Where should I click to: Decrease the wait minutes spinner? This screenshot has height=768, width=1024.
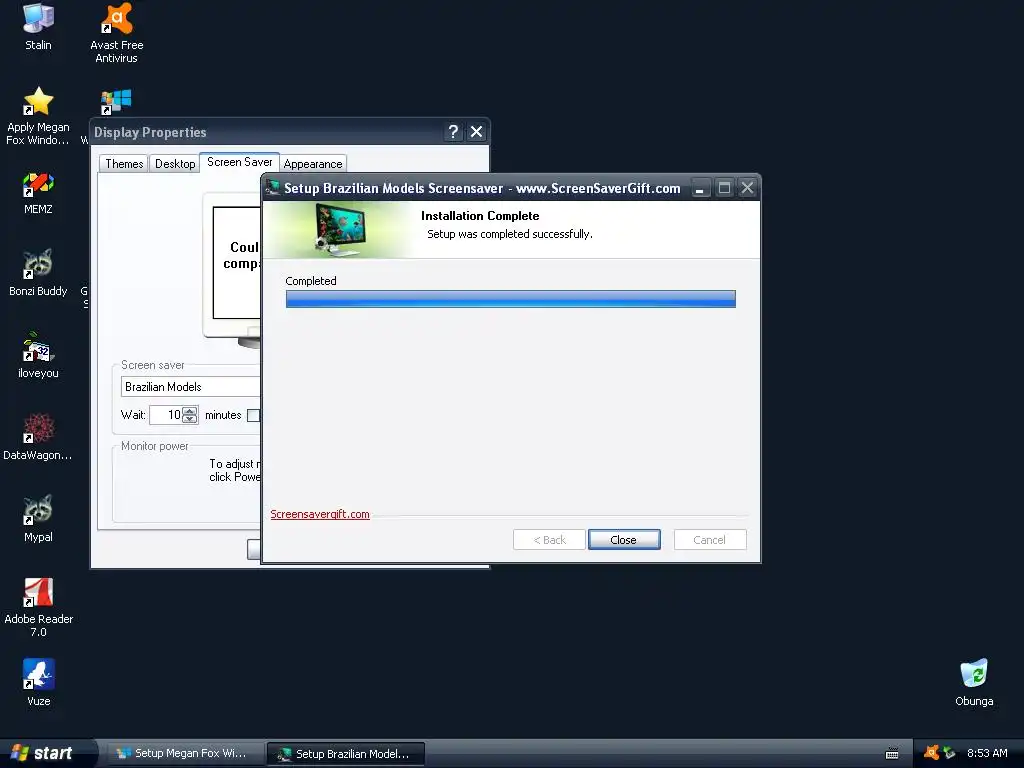(x=190, y=419)
